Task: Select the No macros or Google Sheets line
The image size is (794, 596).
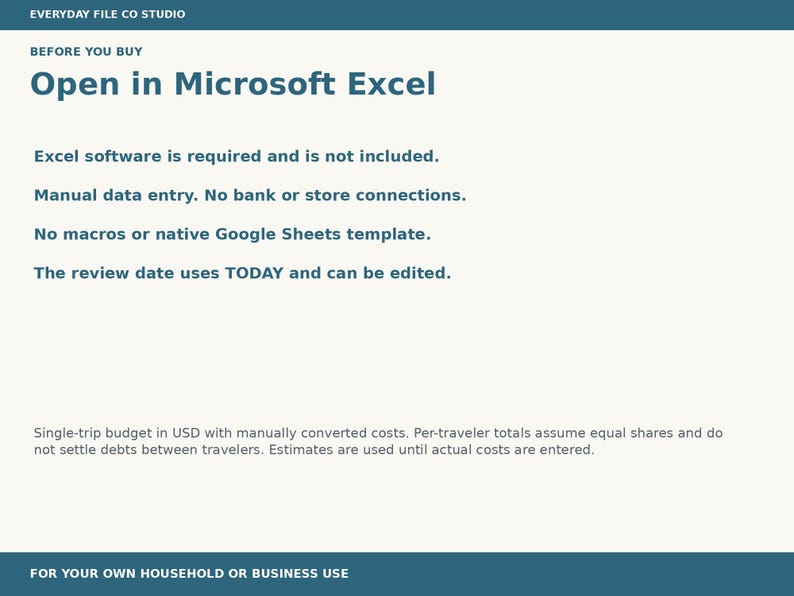Action: tap(232, 234)
